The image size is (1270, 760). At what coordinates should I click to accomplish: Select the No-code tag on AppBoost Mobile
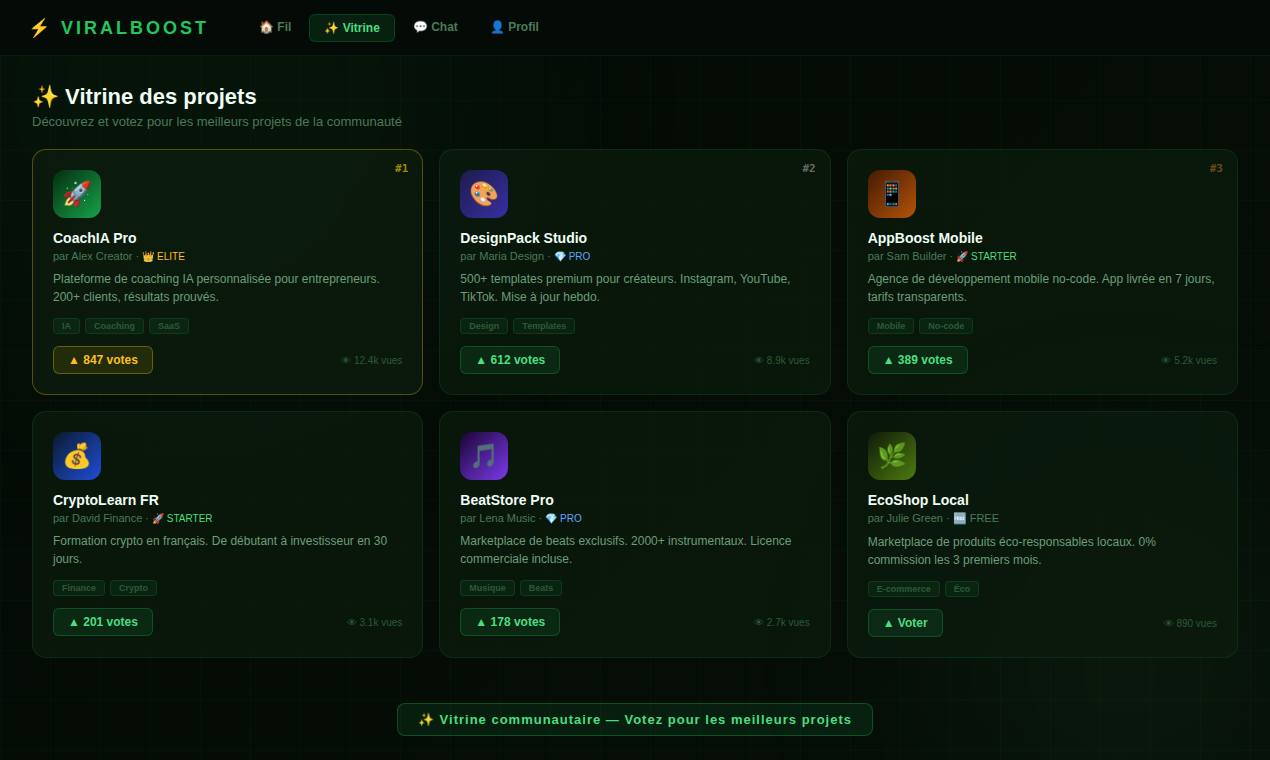[945, 325]
